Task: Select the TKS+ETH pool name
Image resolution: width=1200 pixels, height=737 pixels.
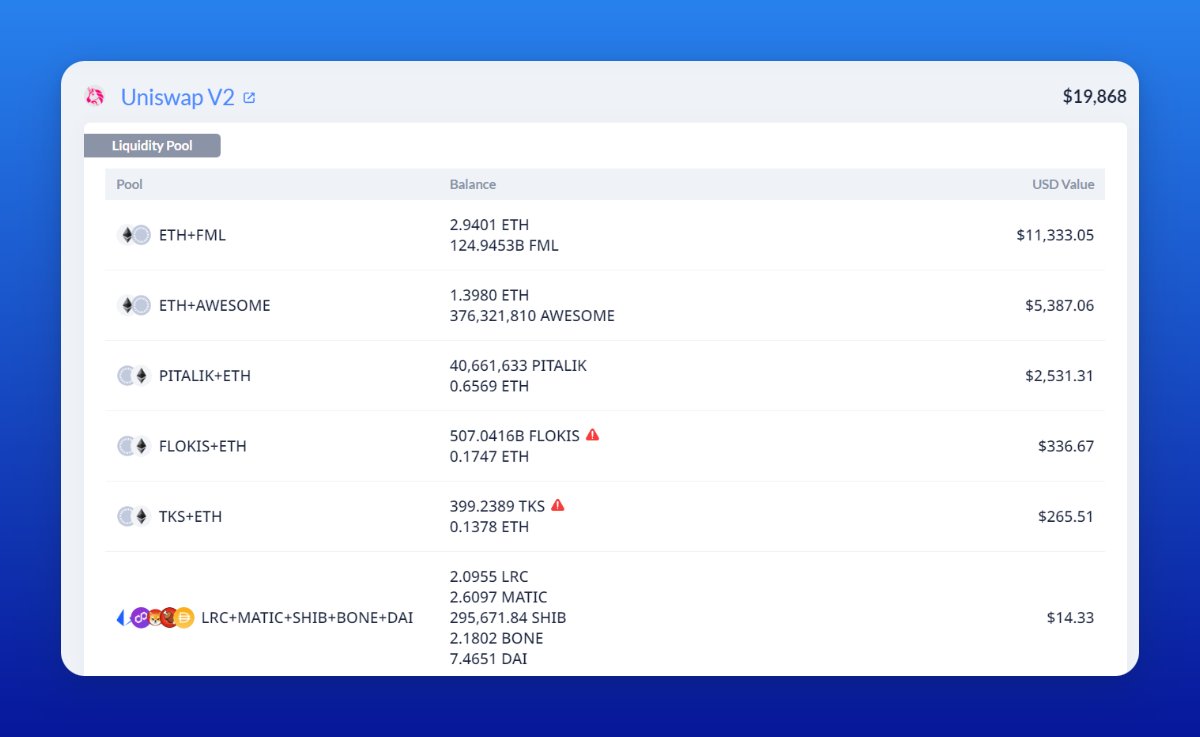Action: [x=191, y=517]
